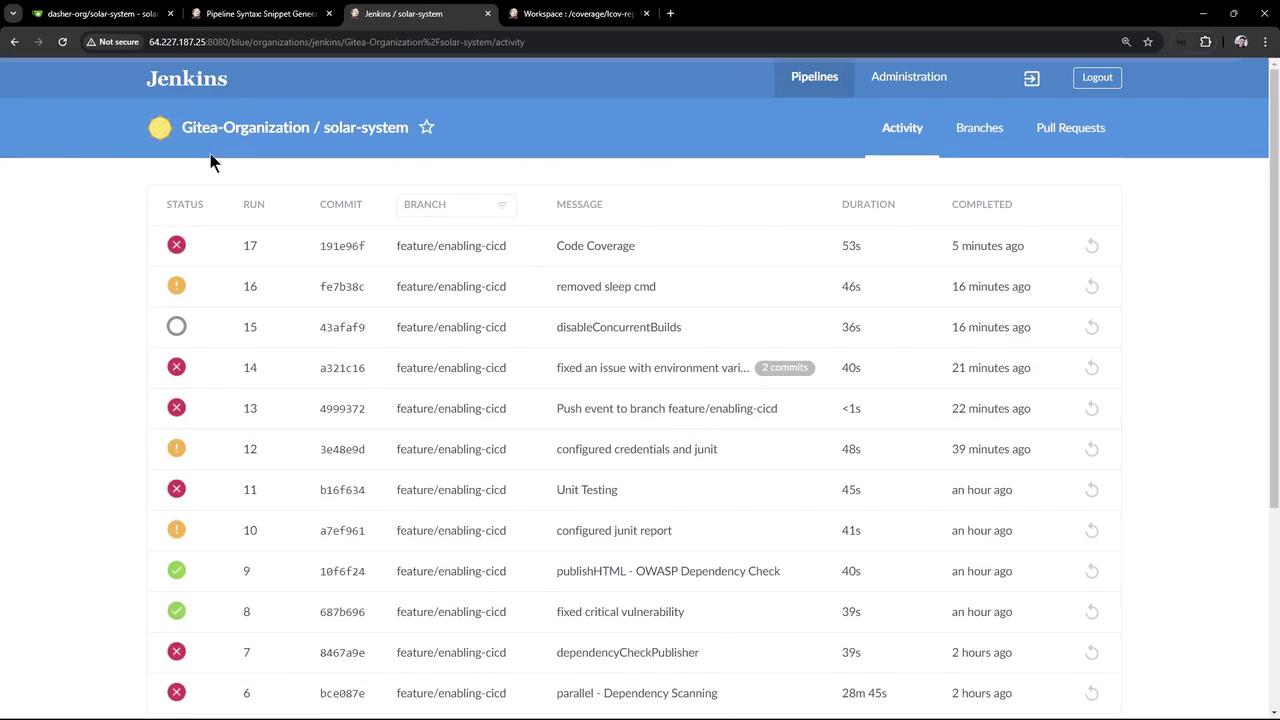Go to classic Jenkins via exit icon
This screenshot has width=1280, height=720.
1032,78
